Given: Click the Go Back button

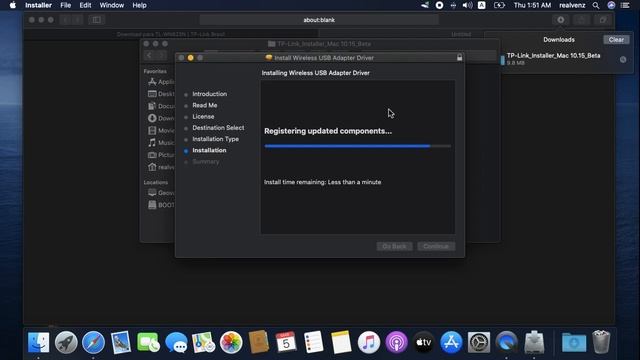Looking at the screenshot, I should click(394, 246).
